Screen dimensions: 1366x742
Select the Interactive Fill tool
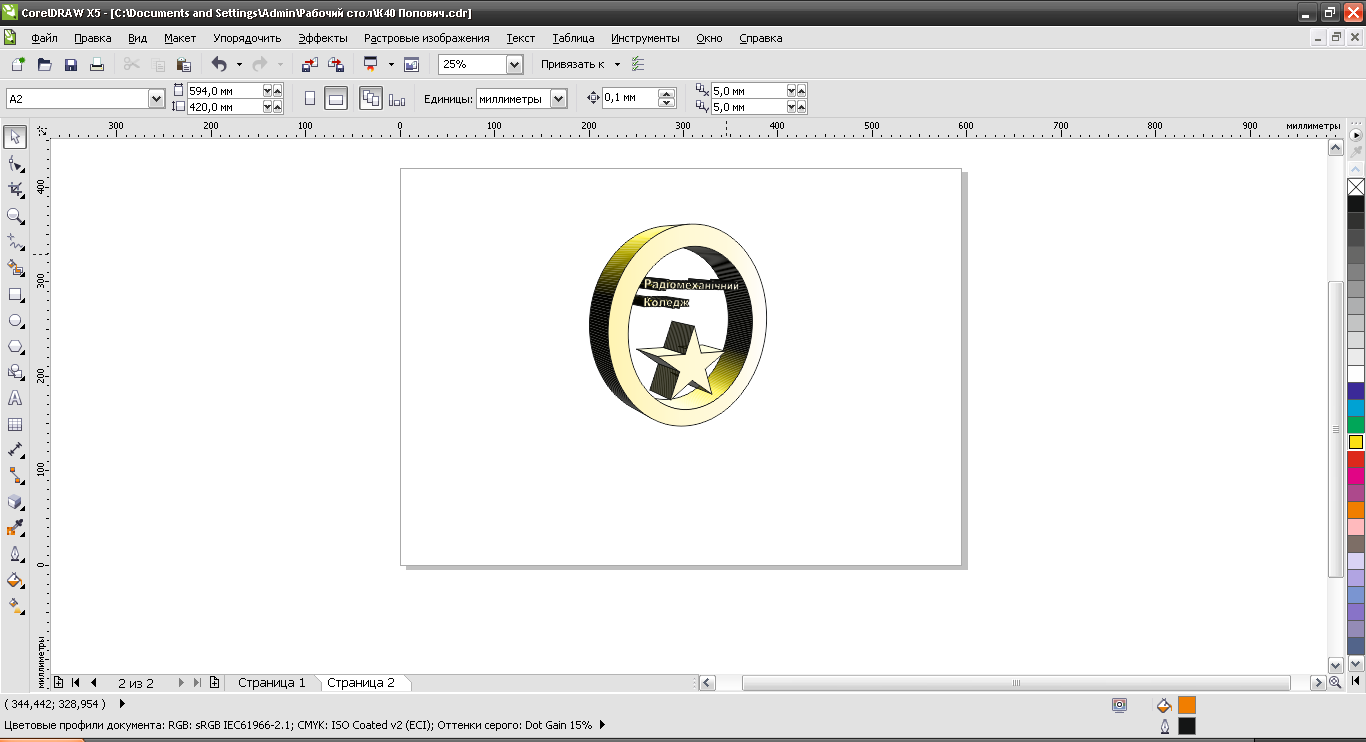click(15, 606)
